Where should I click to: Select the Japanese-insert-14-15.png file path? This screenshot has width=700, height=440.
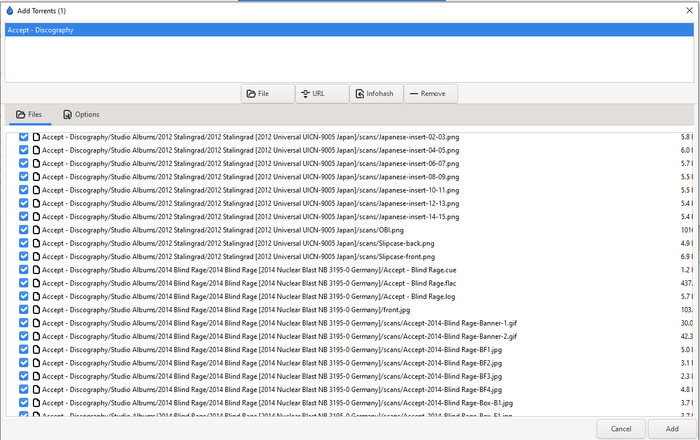[250, 217]
